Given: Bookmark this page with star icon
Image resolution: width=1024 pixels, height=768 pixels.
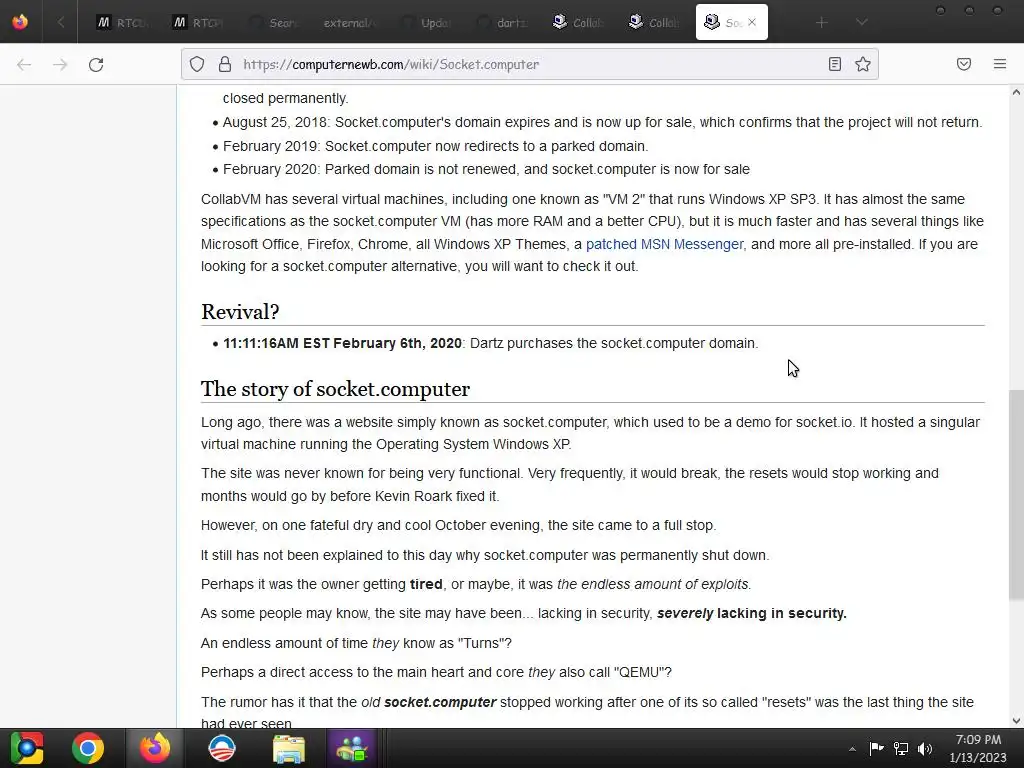Looking at the screenshot, I should (x=863, y=64).
